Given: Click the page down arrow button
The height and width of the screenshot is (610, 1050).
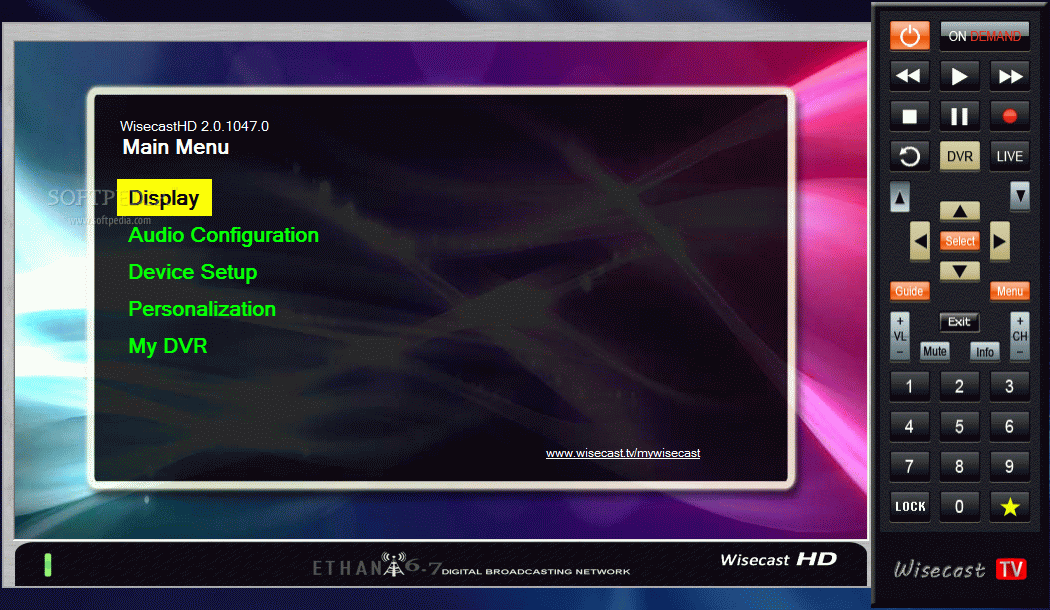Looking at the screenshot, I should click(x=1020, y=196).
